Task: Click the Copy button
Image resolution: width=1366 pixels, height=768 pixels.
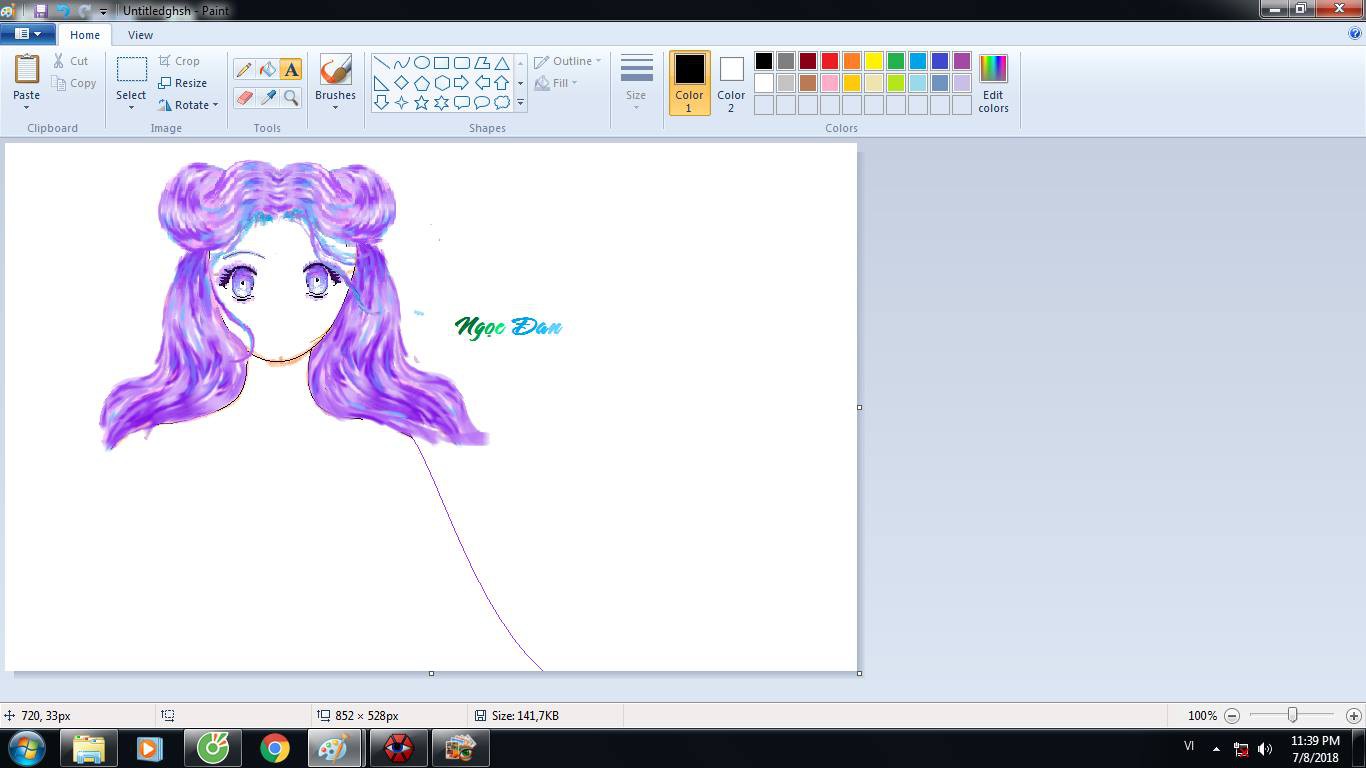Action: point(75,83)
